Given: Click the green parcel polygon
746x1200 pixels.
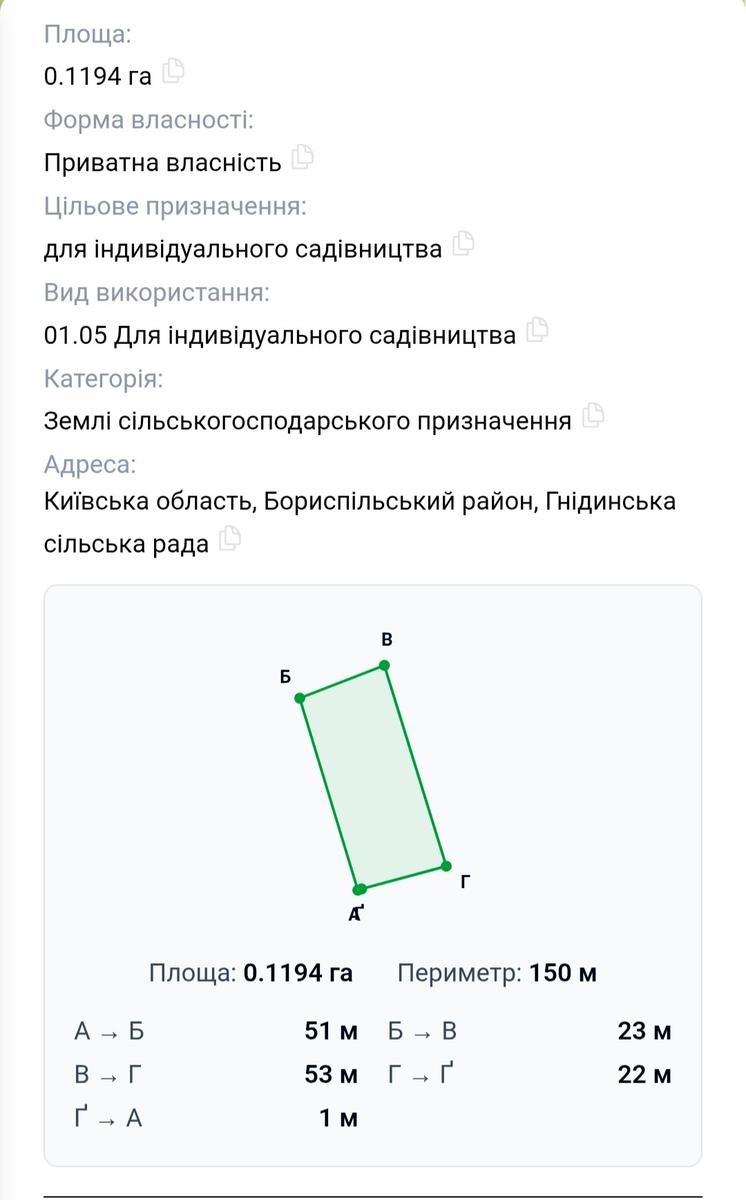Looking at the screenshot, I should (x=373, y=777).
